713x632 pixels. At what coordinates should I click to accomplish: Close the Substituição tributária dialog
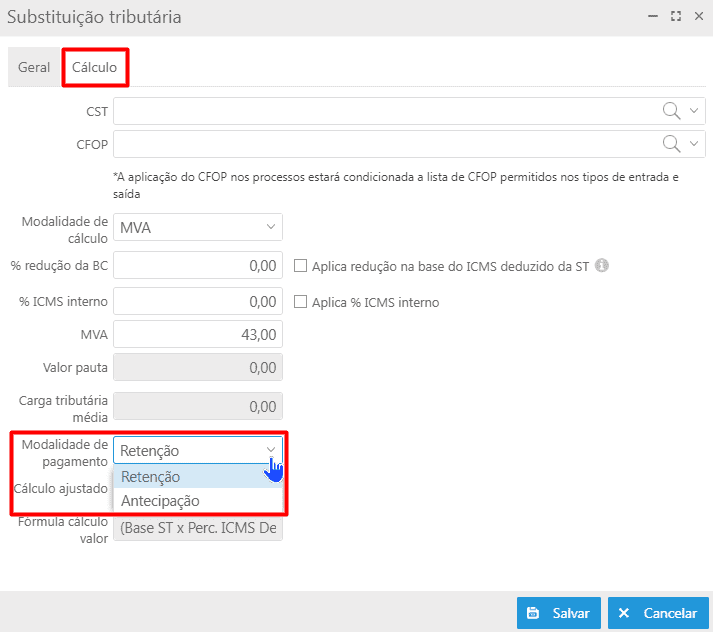click(699, 17)
